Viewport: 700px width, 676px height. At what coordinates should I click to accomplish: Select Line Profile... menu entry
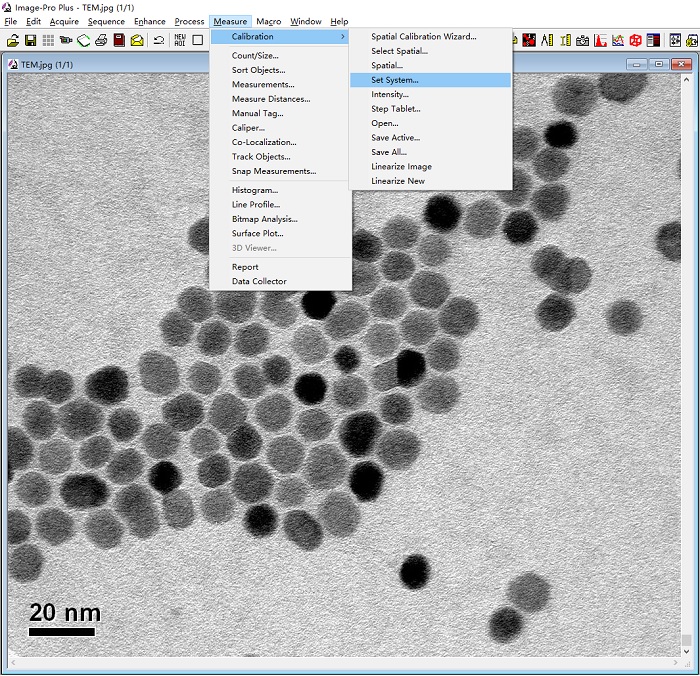(x=256, y=205)
